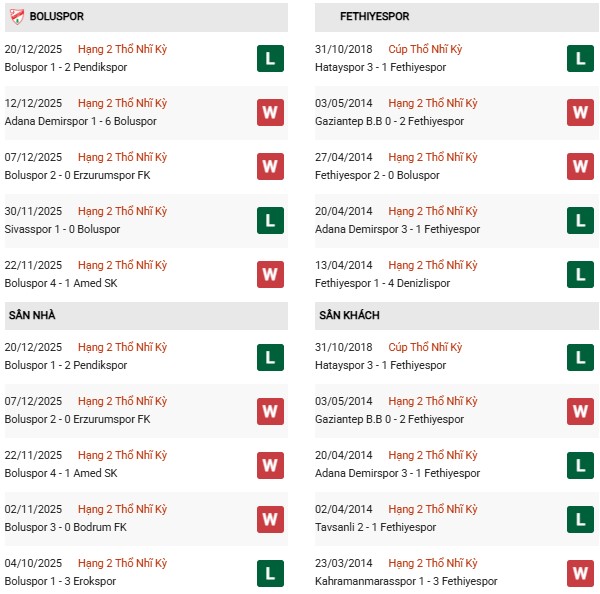Viewport: 600px width, 594px height.
Task: Click the Boluspor club crest logo
Action: pos(16,16)
